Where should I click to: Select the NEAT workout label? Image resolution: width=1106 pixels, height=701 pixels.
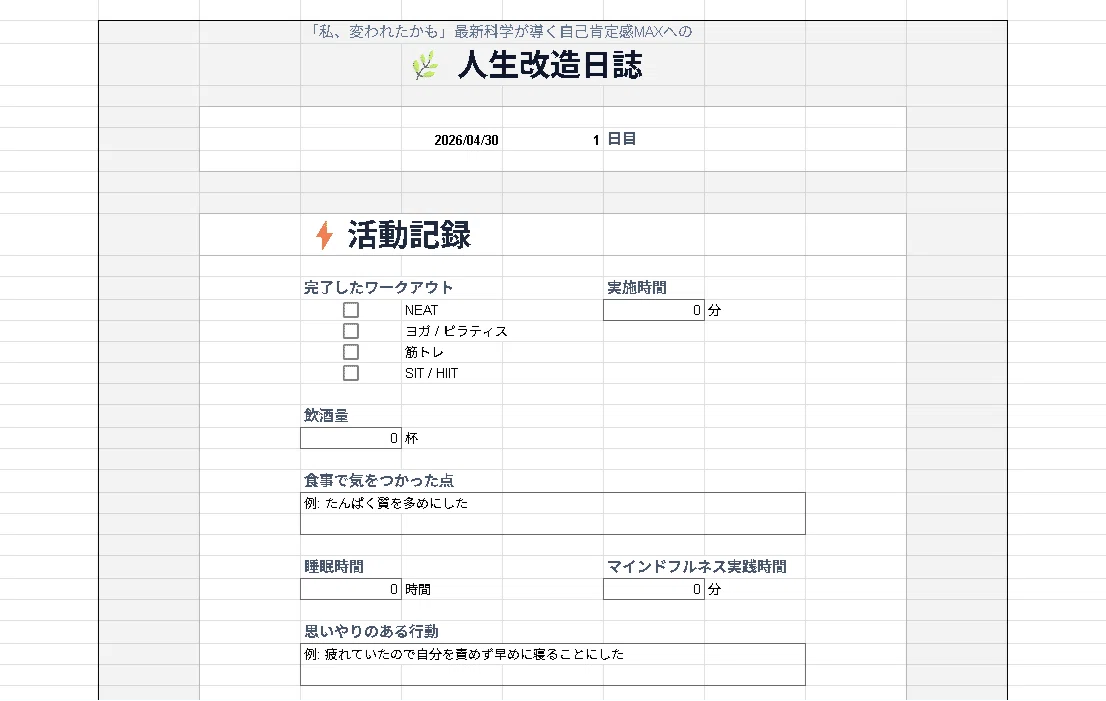click(421, 310)
